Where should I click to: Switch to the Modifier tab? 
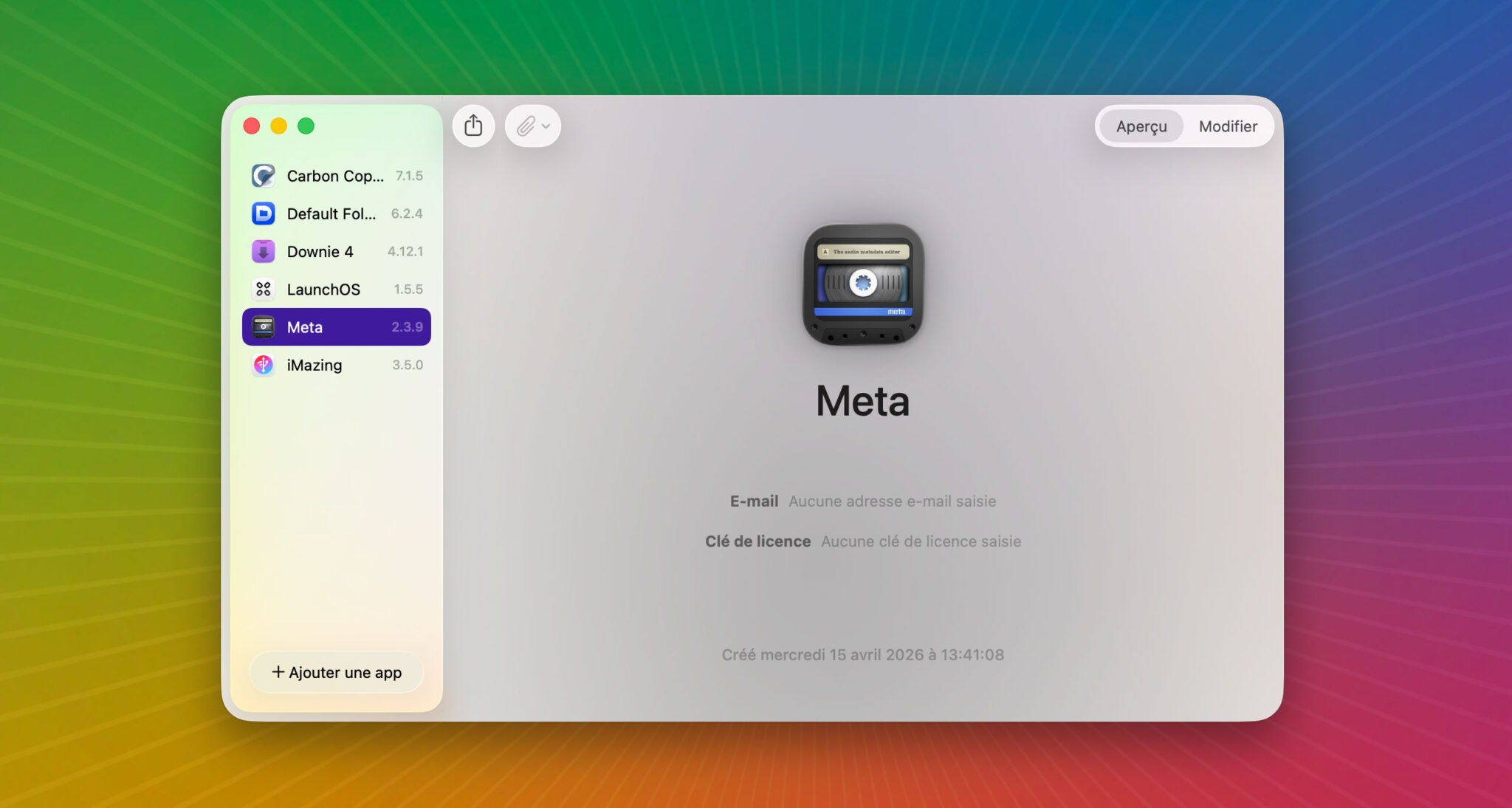pyautogui.click(x=1228, y=126)
